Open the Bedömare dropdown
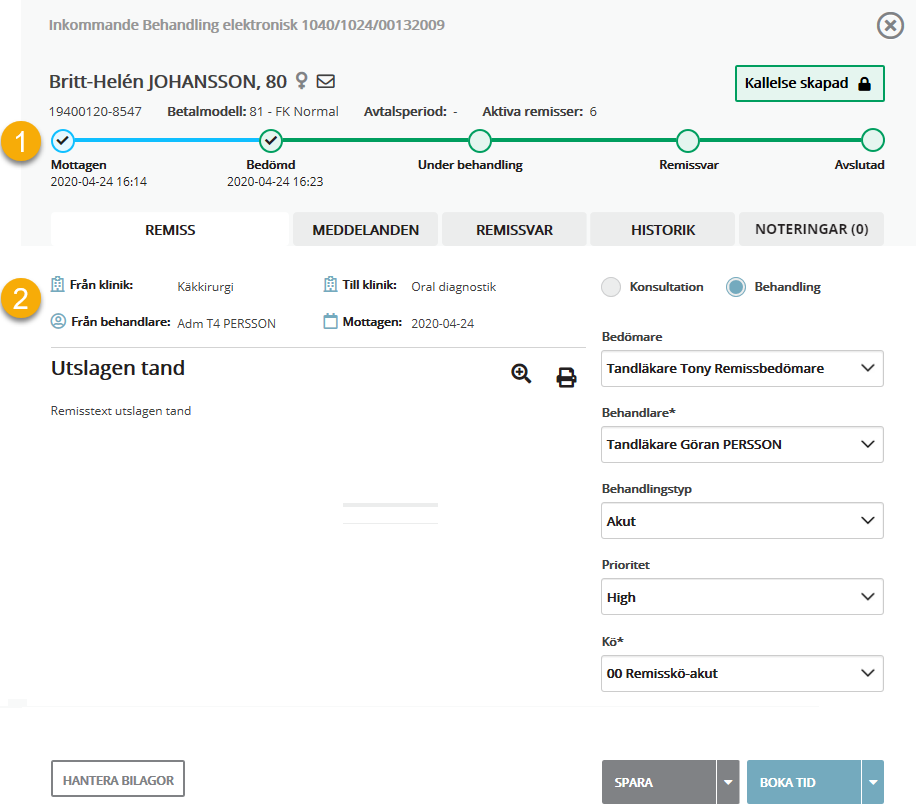 [743, 368]
